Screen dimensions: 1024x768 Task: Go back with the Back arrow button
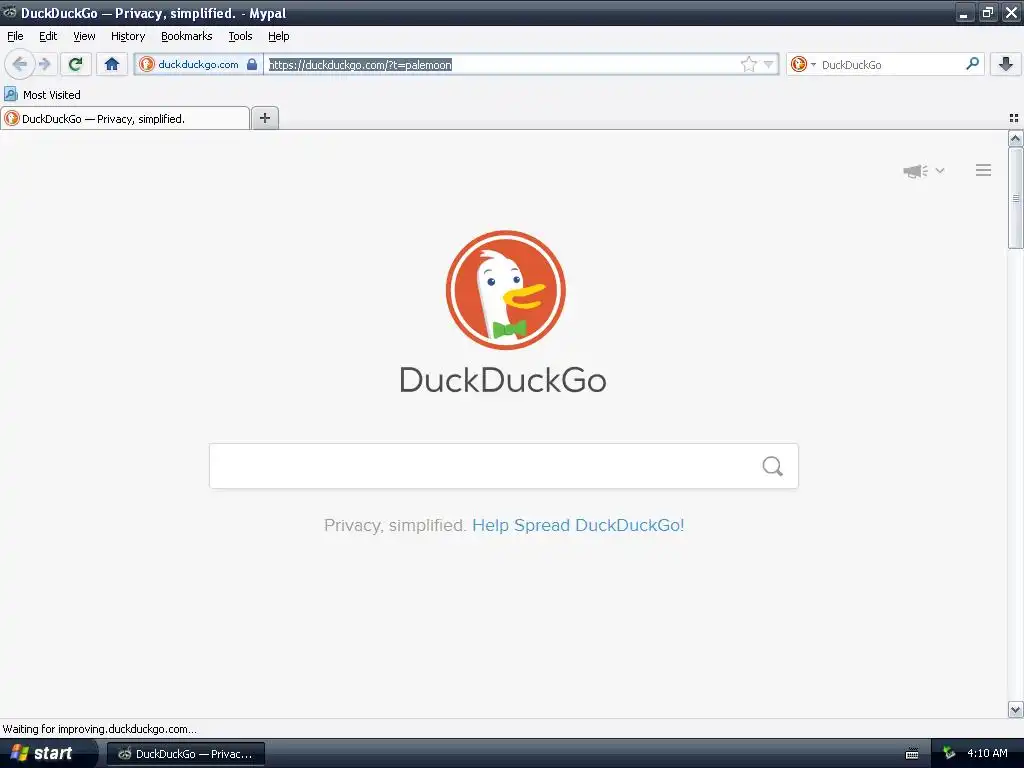coord(20,64)
